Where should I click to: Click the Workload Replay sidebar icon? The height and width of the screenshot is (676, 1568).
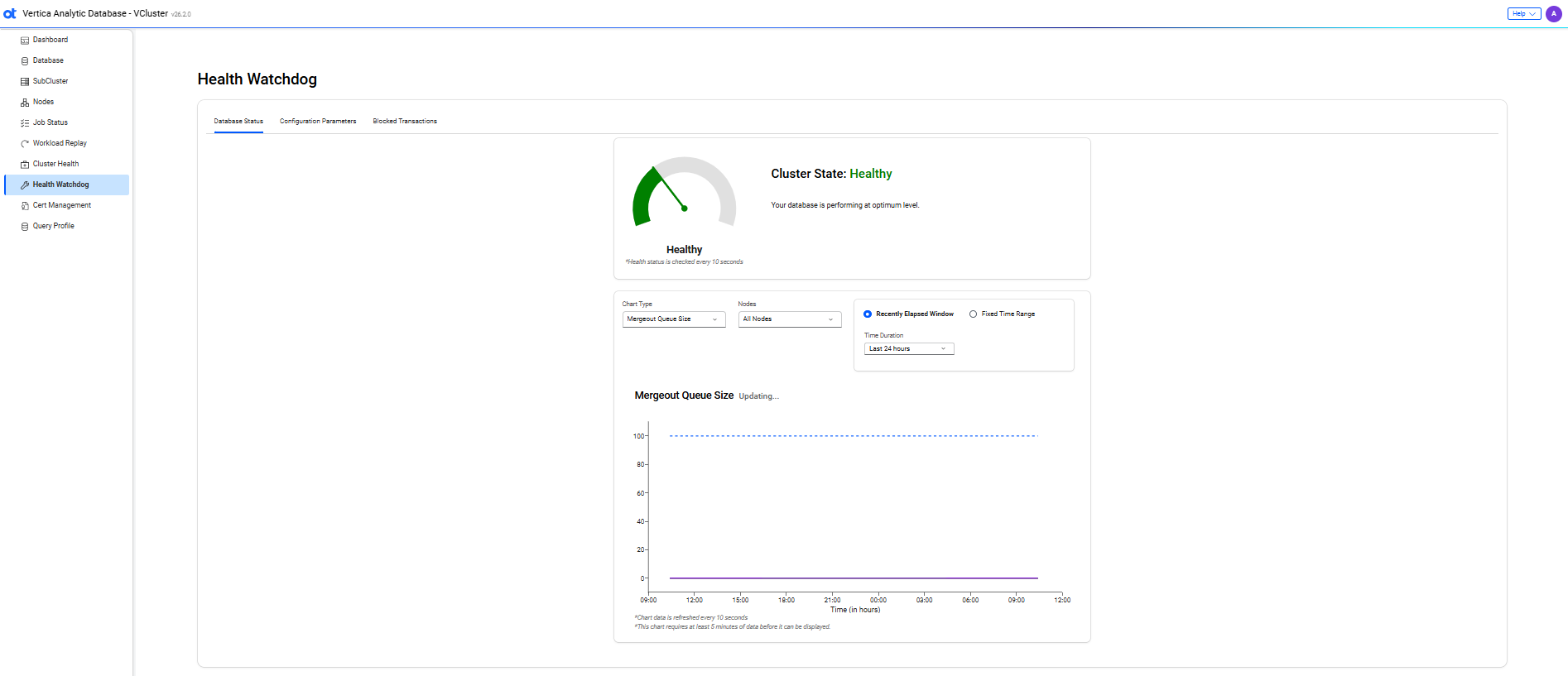click(x=25, y=144)
